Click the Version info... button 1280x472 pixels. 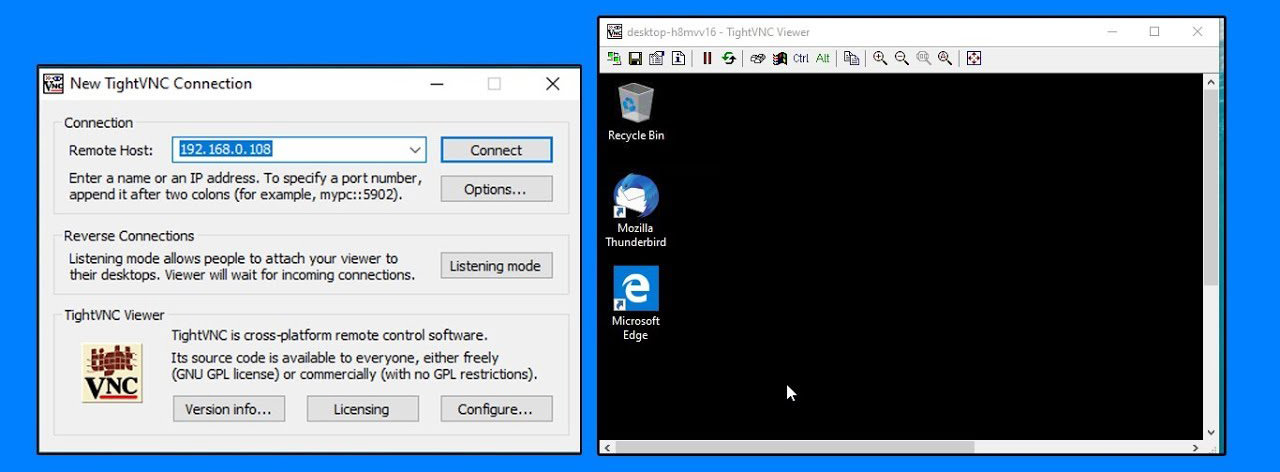click(x=228, y=409)
